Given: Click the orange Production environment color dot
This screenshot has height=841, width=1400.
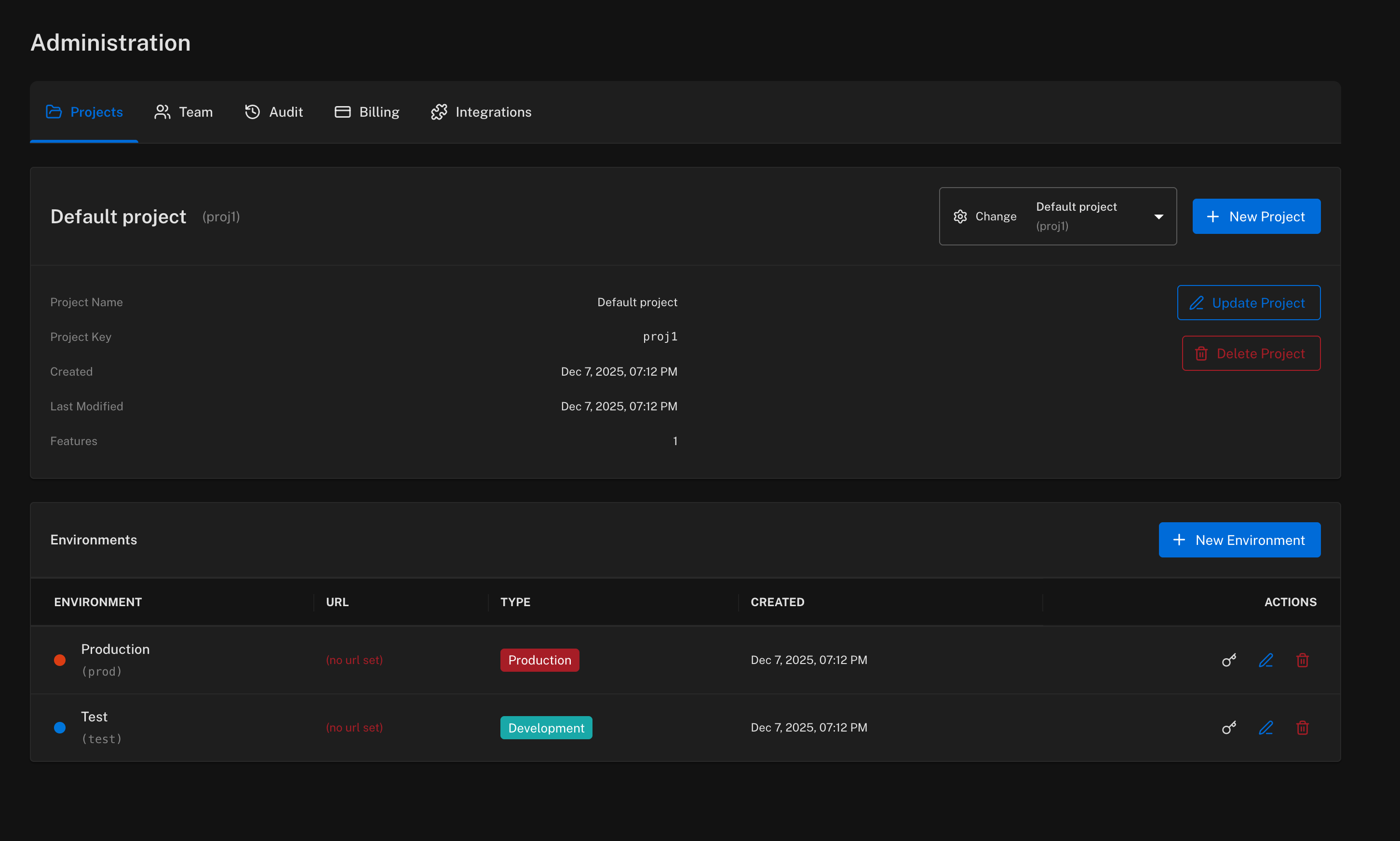Looking at the screenshot, I should 59,660.
